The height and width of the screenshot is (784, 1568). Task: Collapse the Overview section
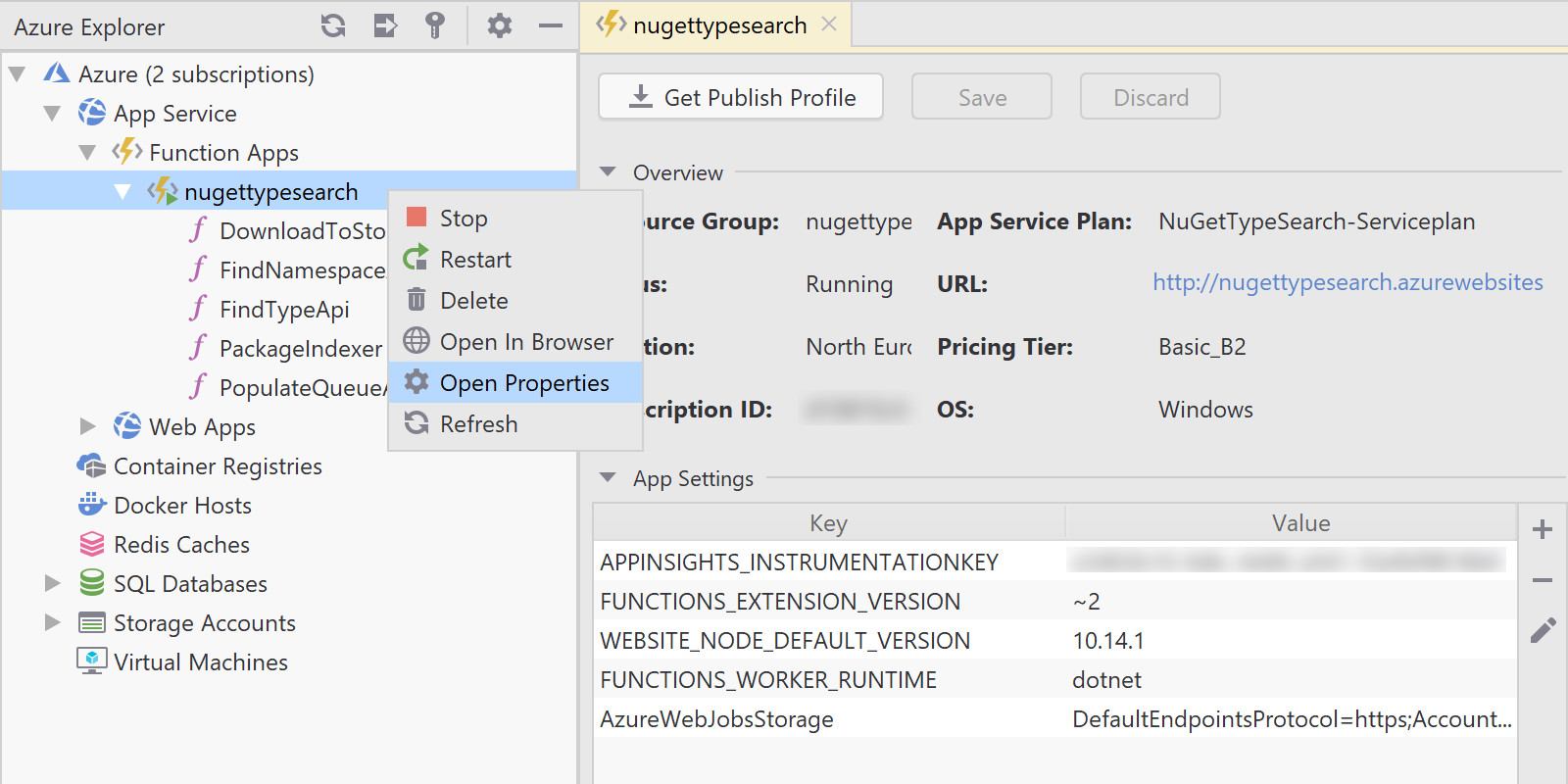click(x=608, y=171)
